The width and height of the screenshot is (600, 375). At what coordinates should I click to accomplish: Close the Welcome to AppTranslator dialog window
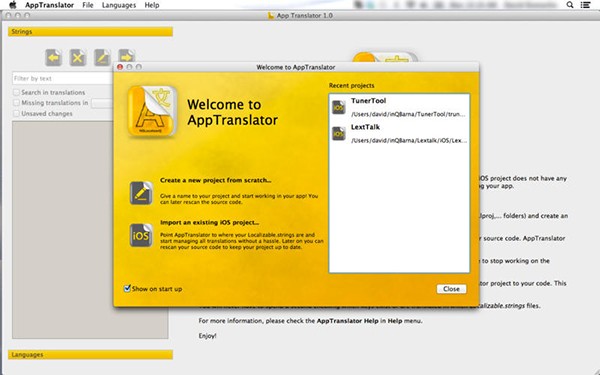pos(120,67)
